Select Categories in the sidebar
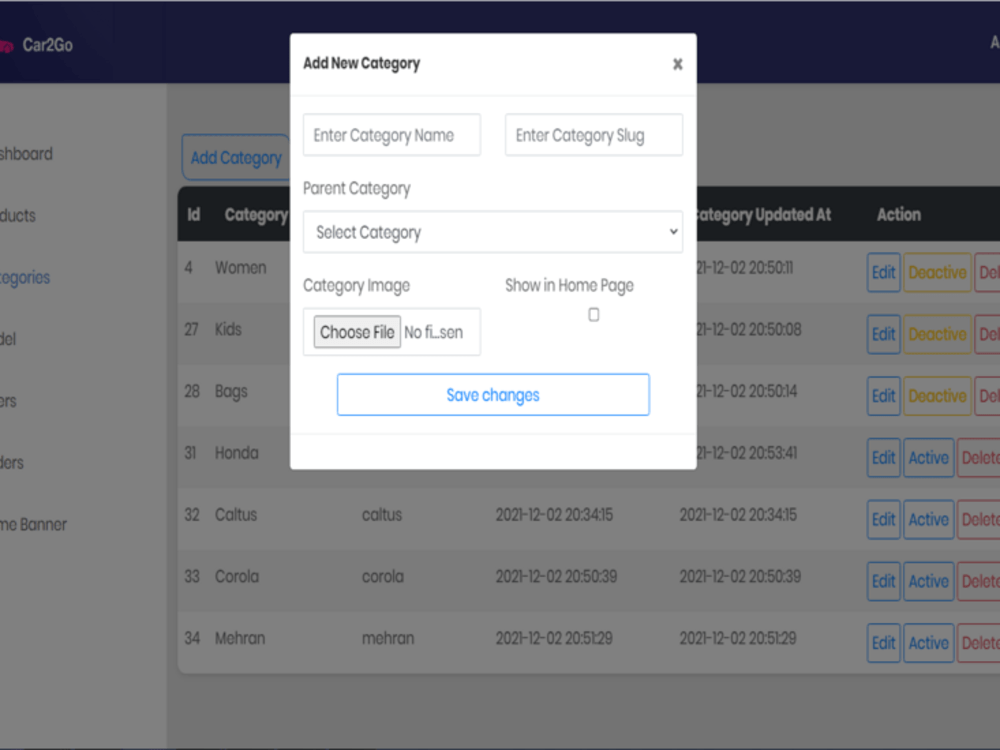Screen dimensions: 1000x750 tap(24, 278)
